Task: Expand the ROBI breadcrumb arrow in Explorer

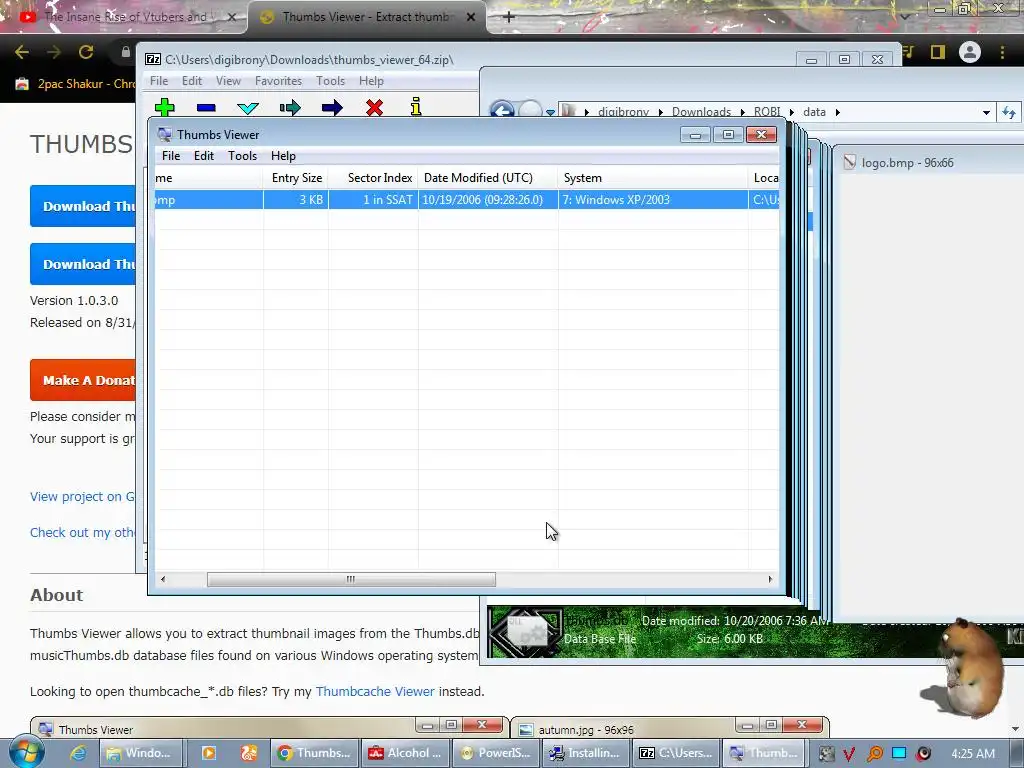Action: (792, 112)
